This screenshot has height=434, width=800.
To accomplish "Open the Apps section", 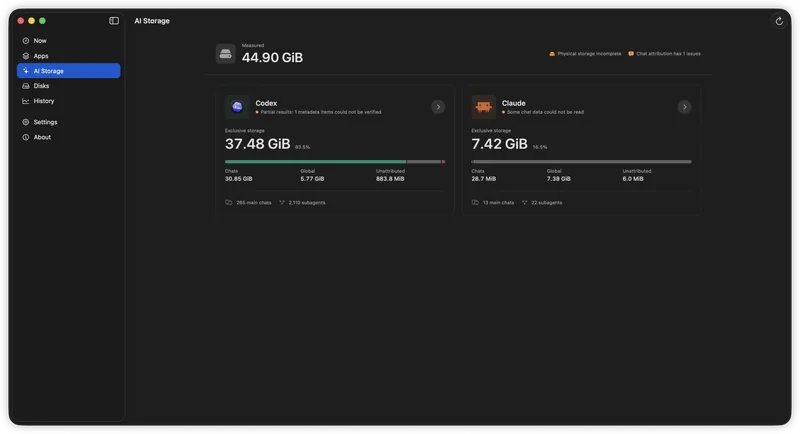I will point(68,56).
